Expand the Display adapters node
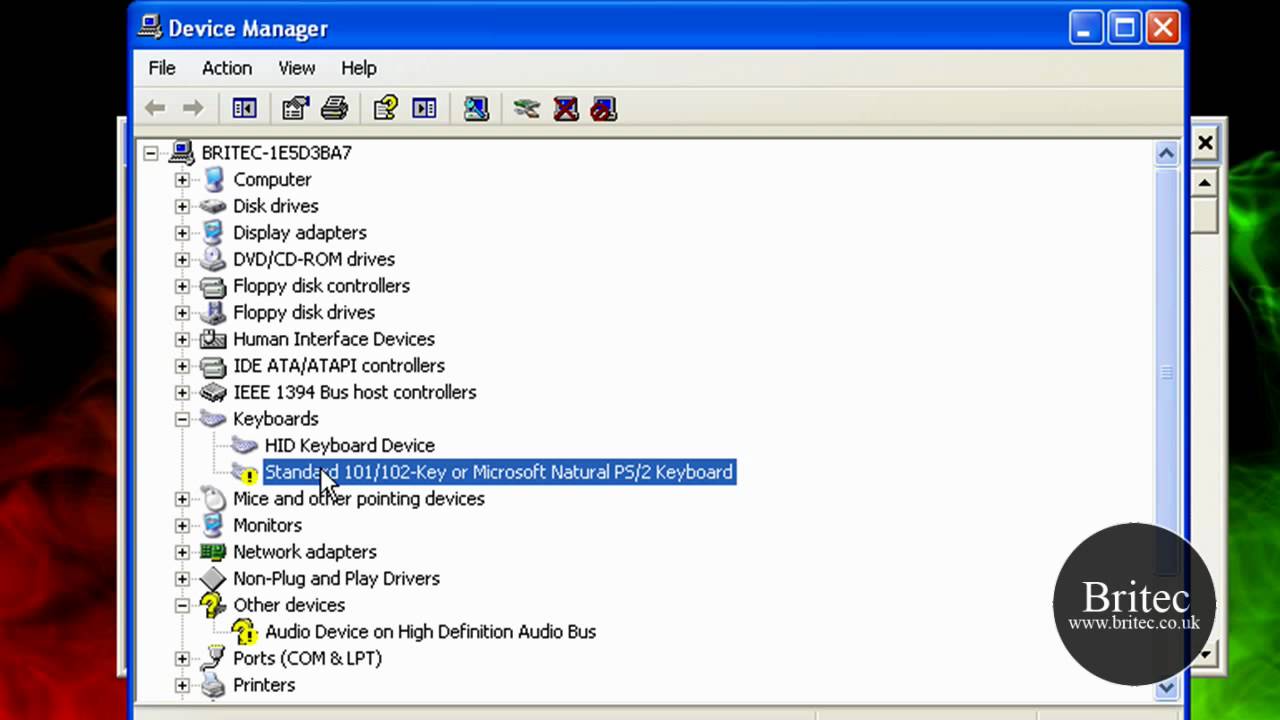1280x720 pixels. [182, 233]
